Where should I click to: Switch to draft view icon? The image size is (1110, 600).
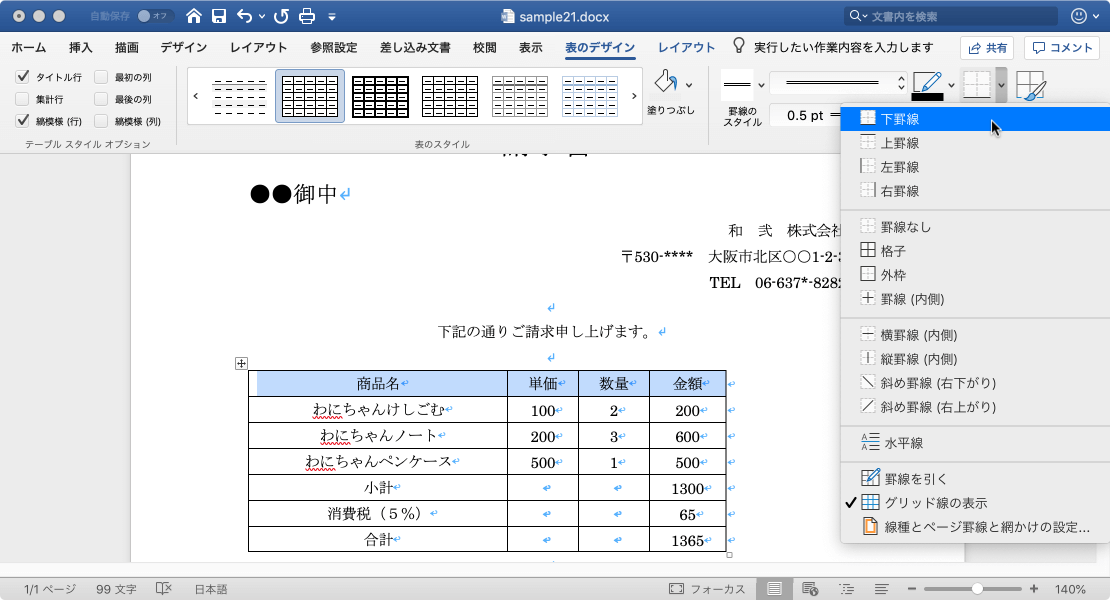pos(881,589)
